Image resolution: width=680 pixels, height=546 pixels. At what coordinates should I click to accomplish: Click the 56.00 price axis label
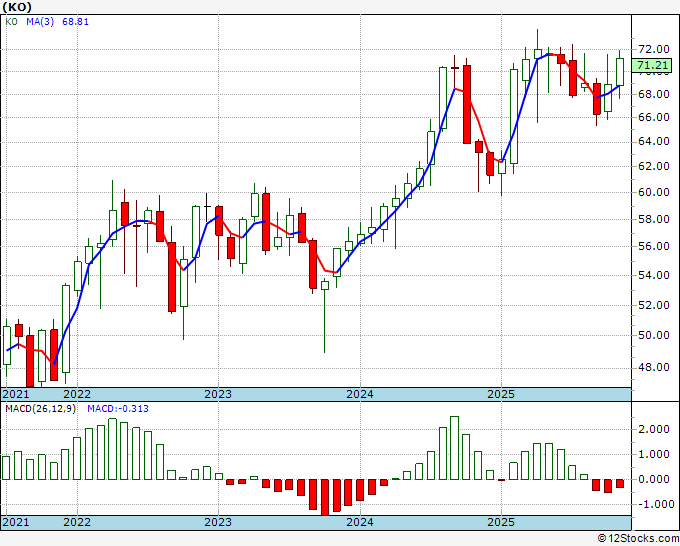(x=654, y=246)
